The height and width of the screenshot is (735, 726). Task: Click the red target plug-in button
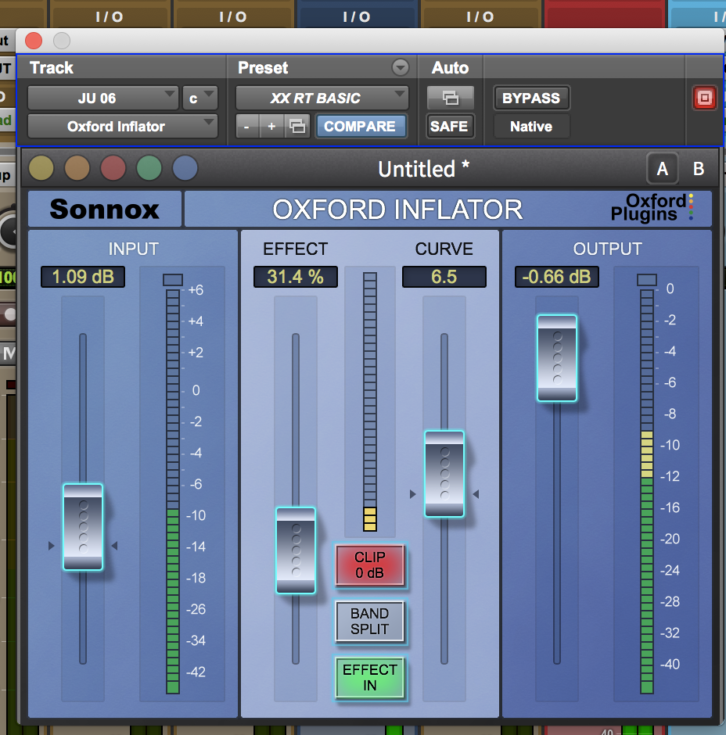[x=704, y=98]
